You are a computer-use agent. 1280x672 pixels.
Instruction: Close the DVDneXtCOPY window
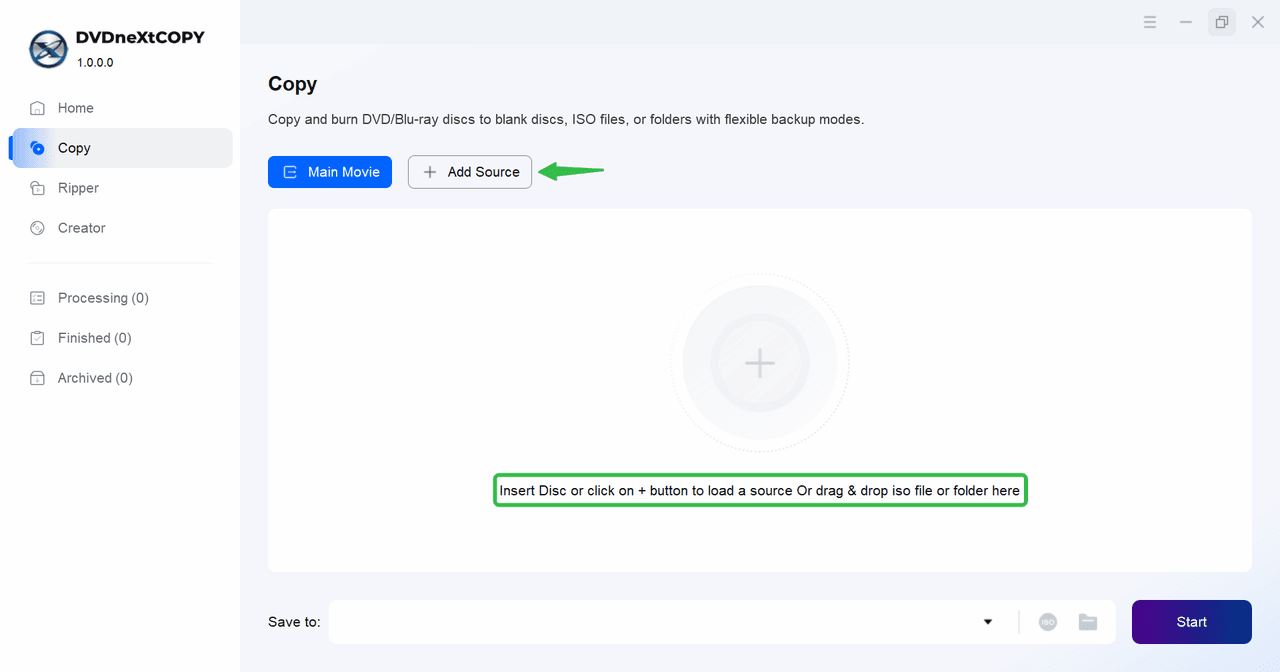click(1258, 22)
